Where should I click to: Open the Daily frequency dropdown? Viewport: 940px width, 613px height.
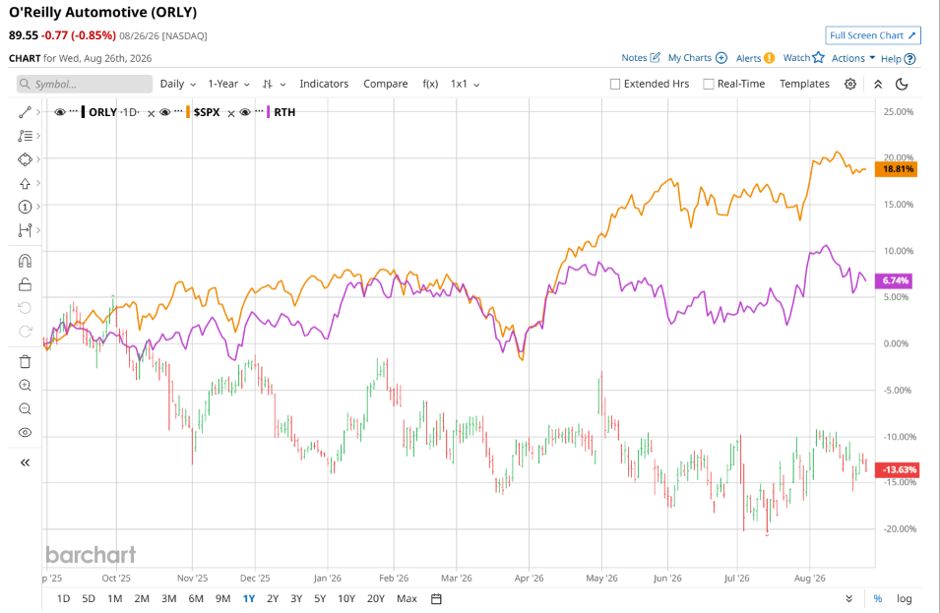coord(178,84)
